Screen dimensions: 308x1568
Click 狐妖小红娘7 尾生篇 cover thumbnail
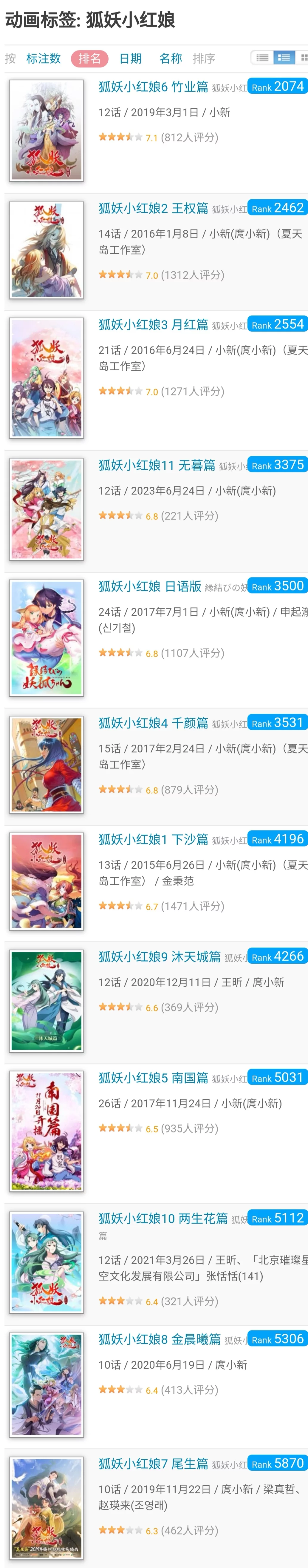click(46, 1507)
